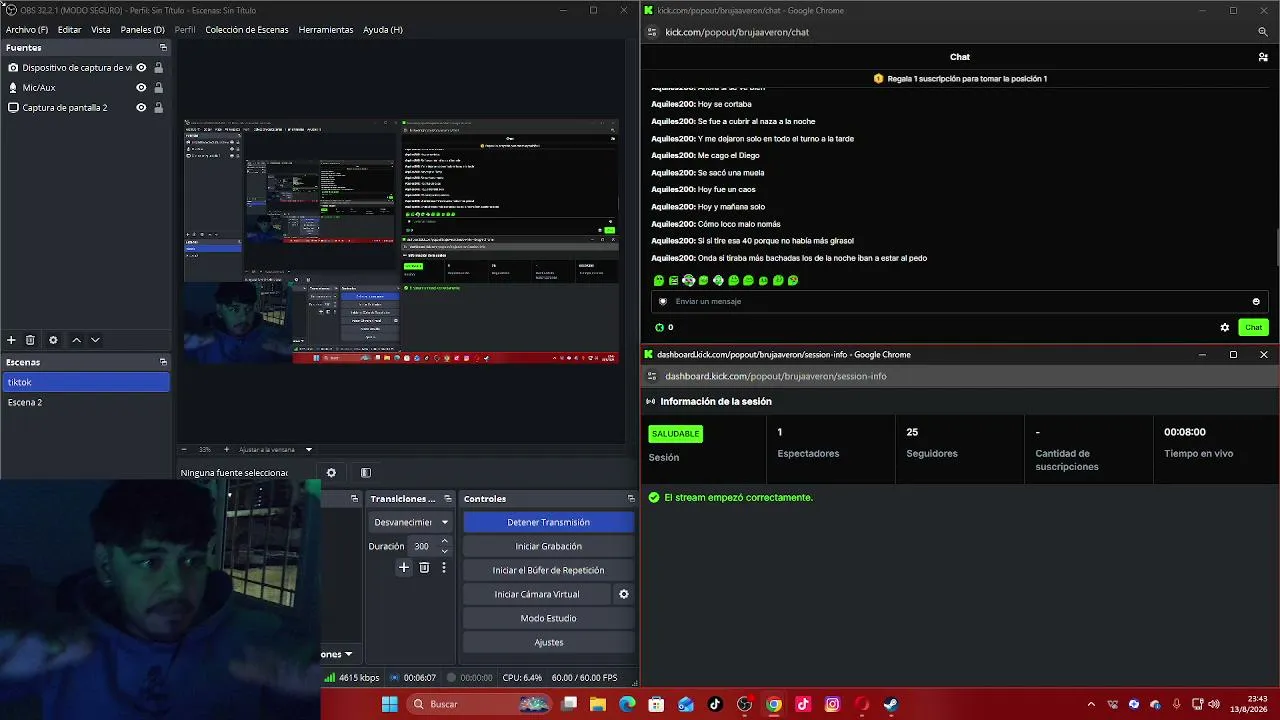Viewport: 1280px width, 720px height.
Task: Select the tiktok scene
Action: (x=86, y=382)
